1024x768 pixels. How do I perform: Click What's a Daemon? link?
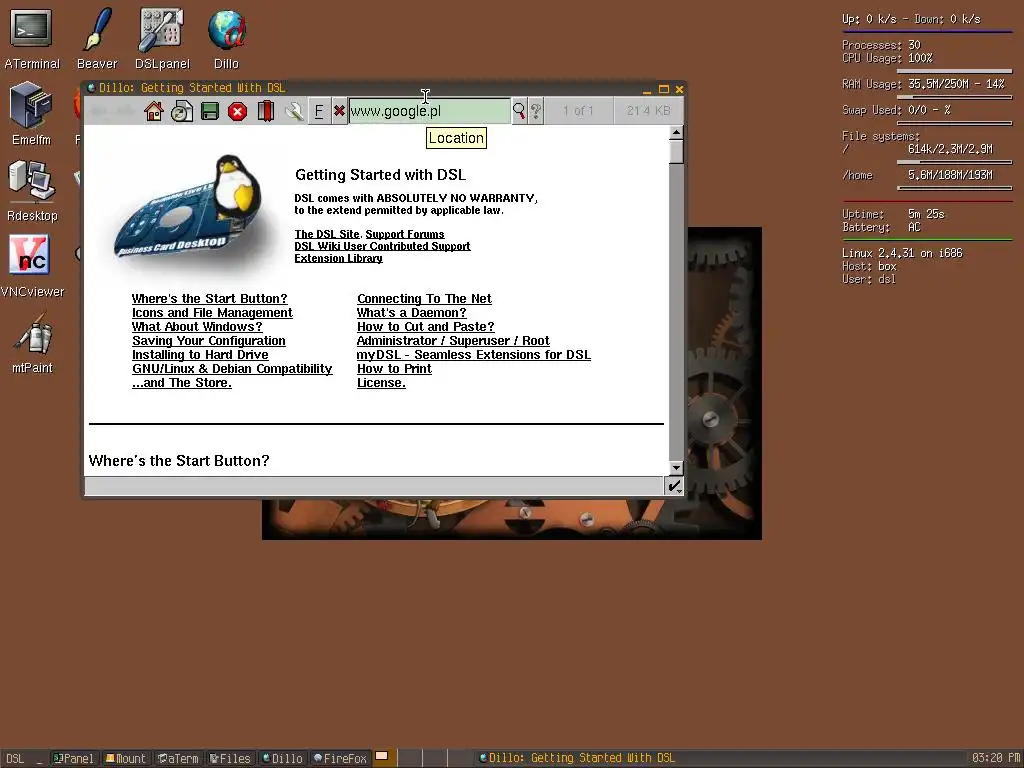tap(411, 313)
